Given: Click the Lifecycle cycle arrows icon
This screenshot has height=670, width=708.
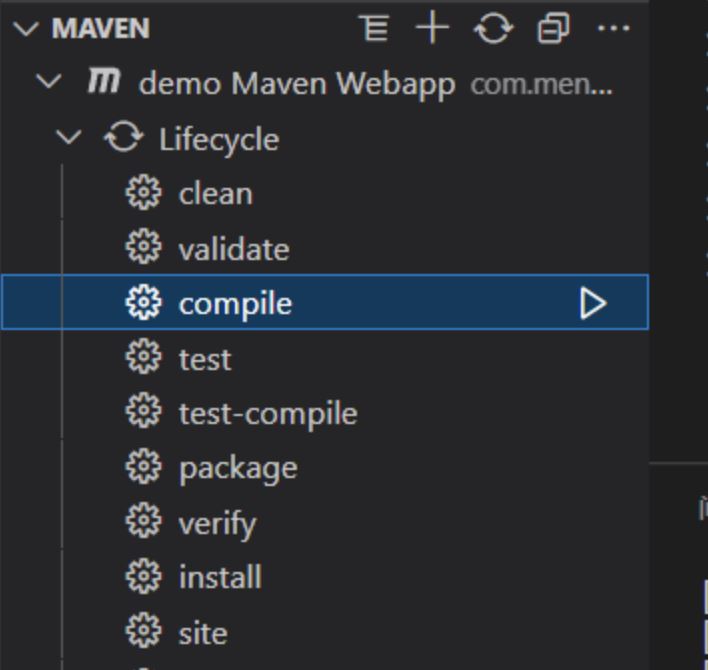Looking at the screenshot, I should 124,136.
